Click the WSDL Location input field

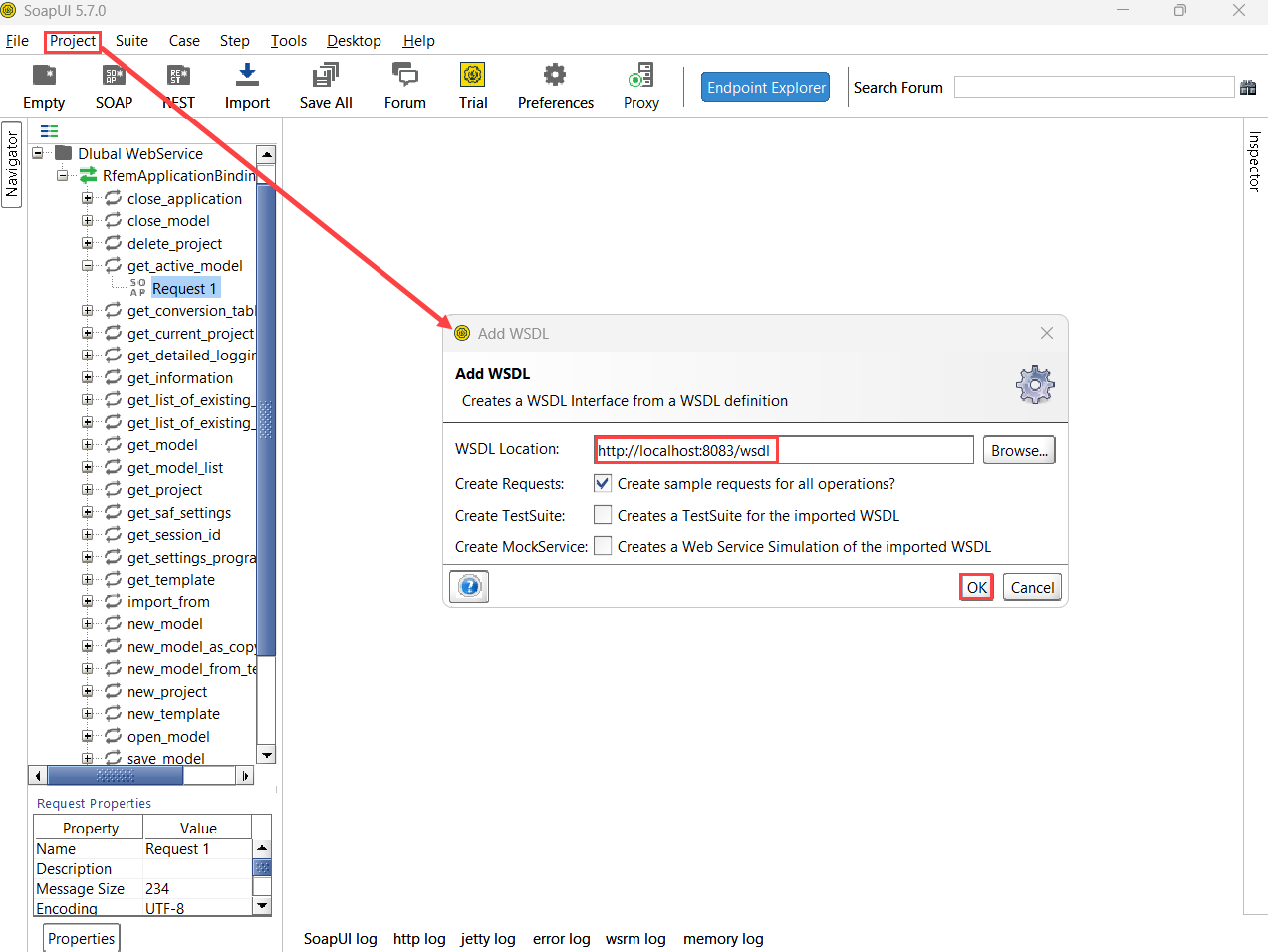coord(782,450)
